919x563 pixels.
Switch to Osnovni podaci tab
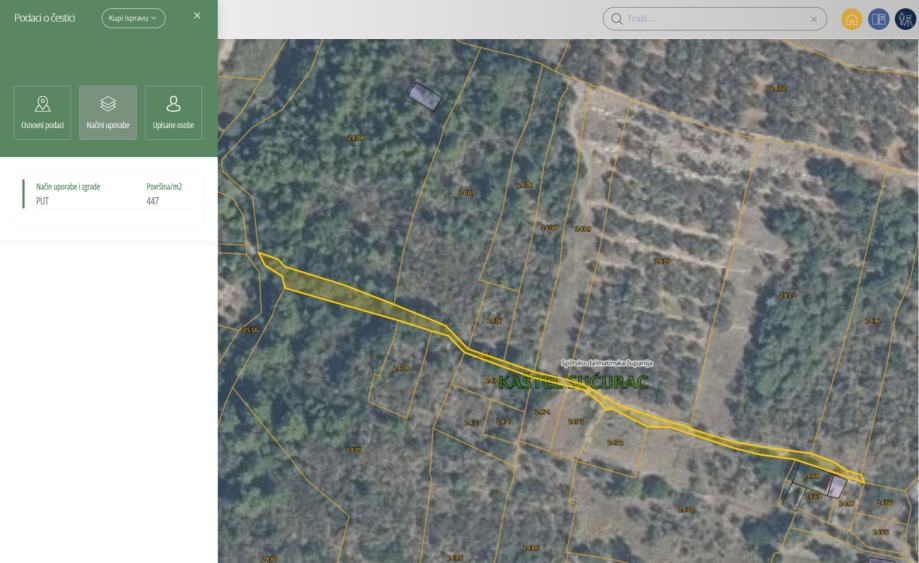[x=42, y=112]
